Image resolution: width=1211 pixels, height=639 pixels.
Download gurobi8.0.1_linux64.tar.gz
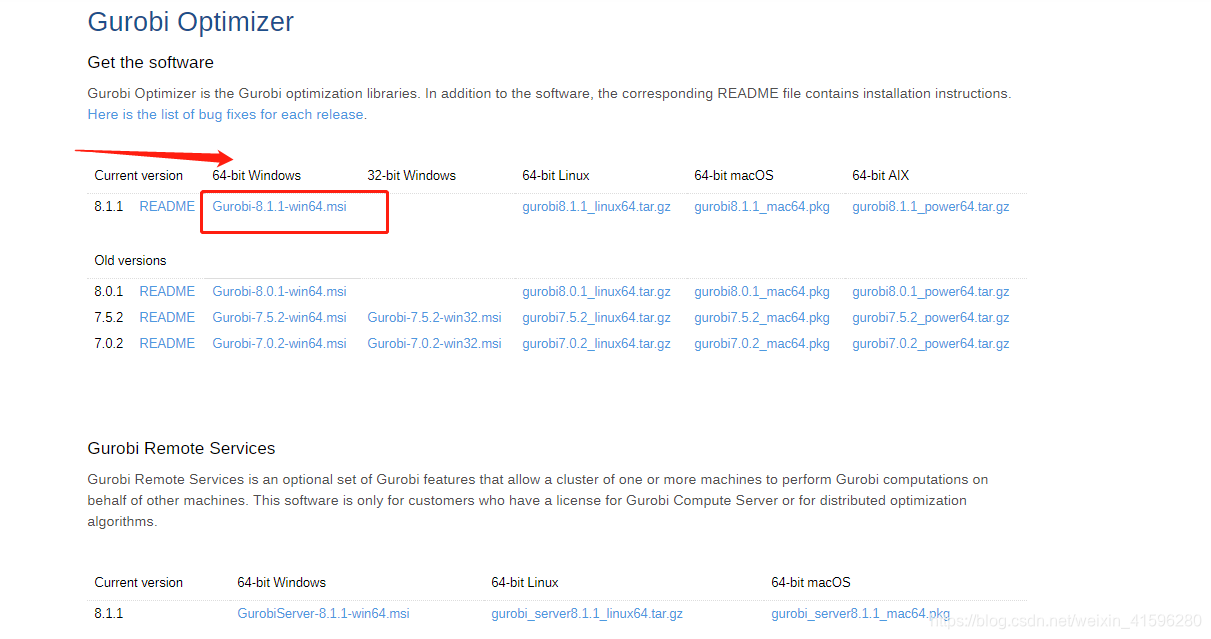pyautogui.click(x=596, y=292)
